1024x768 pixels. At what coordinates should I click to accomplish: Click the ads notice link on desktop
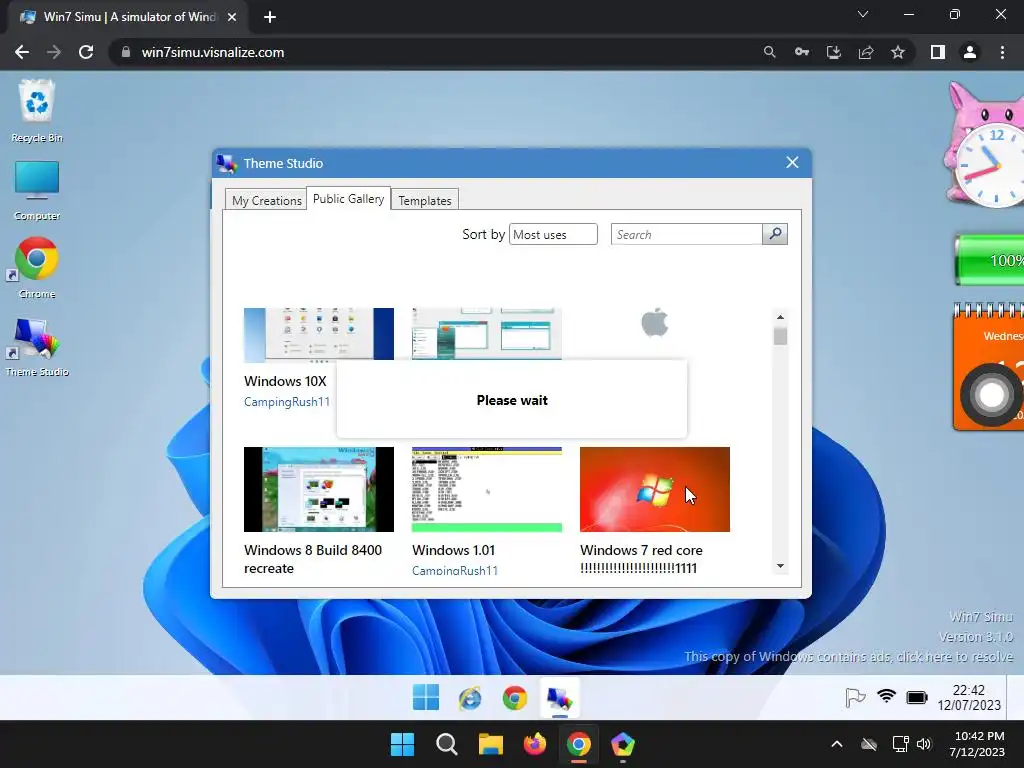tap(848, 656)
